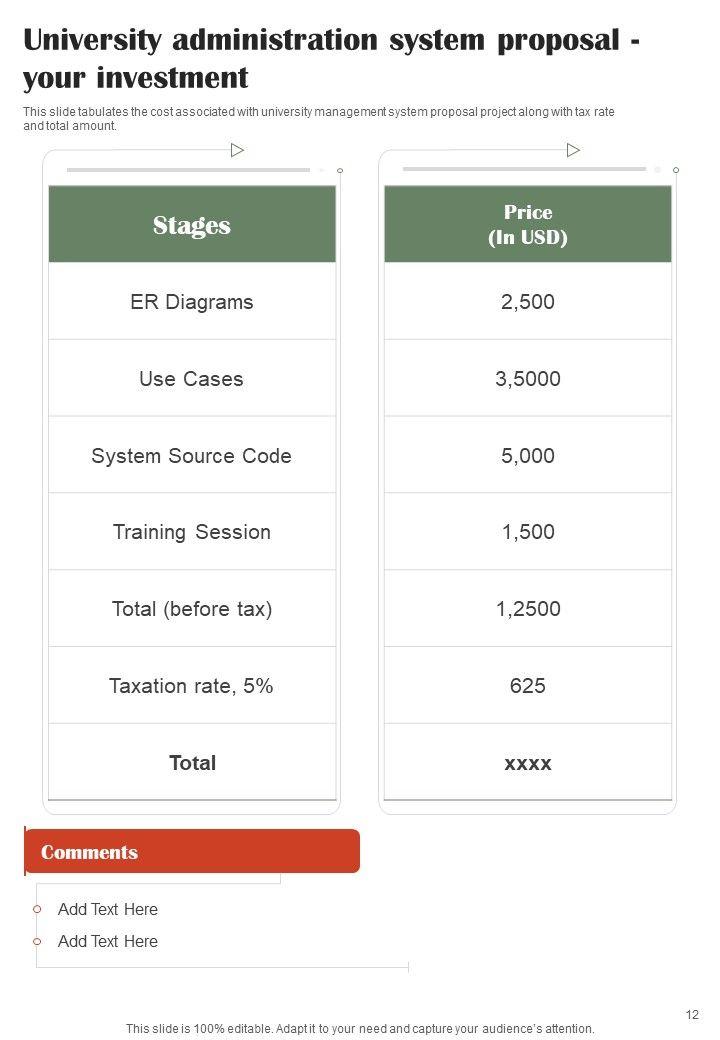Click the small circle atop the Stages frame
This screenshot has height=1040, width=720.
point(340,171)
